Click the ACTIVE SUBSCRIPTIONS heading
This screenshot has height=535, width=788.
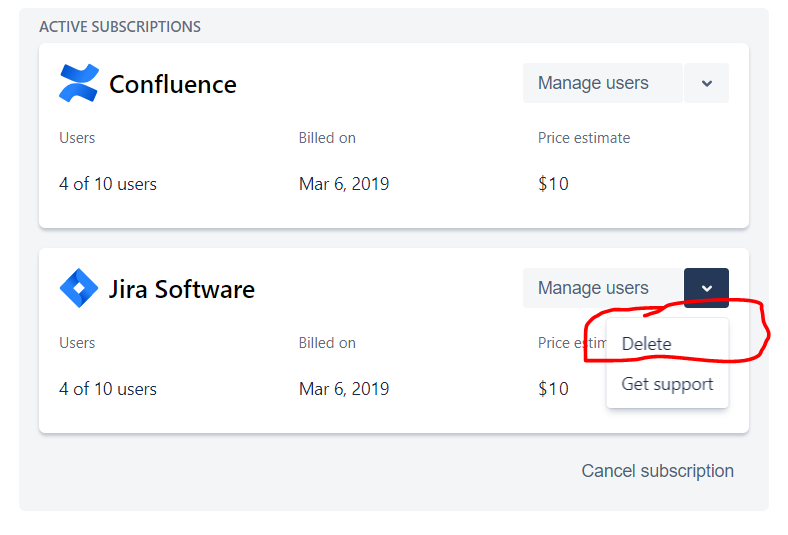coord(120,27)
